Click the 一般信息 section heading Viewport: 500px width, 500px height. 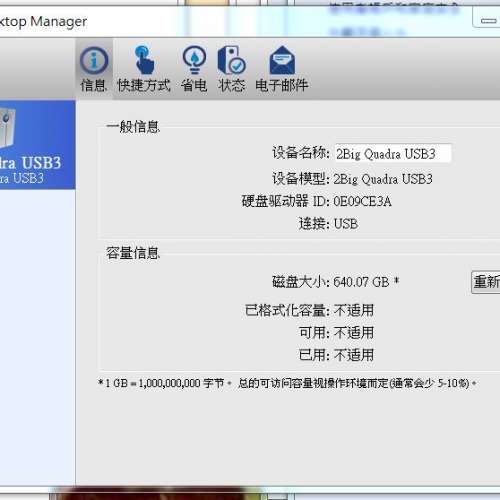coord(133,127)
